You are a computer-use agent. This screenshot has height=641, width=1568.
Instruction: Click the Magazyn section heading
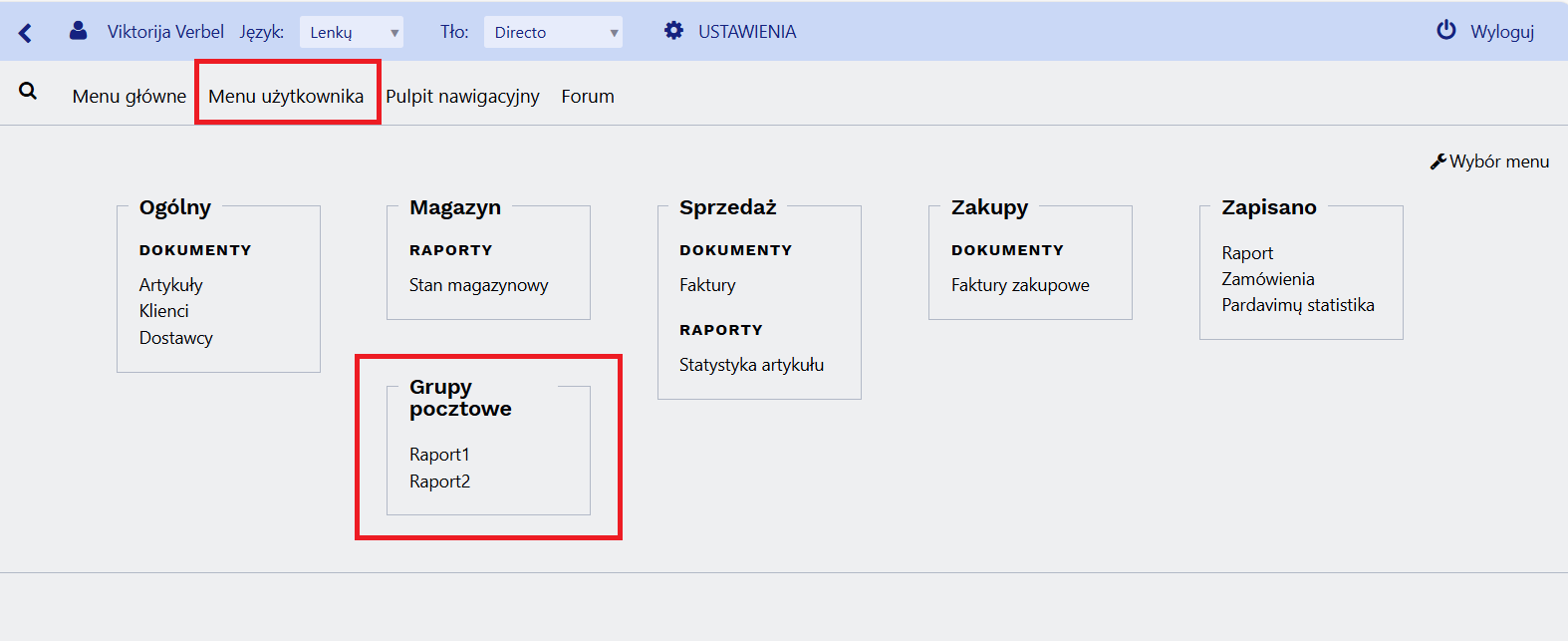click(455, 207)
